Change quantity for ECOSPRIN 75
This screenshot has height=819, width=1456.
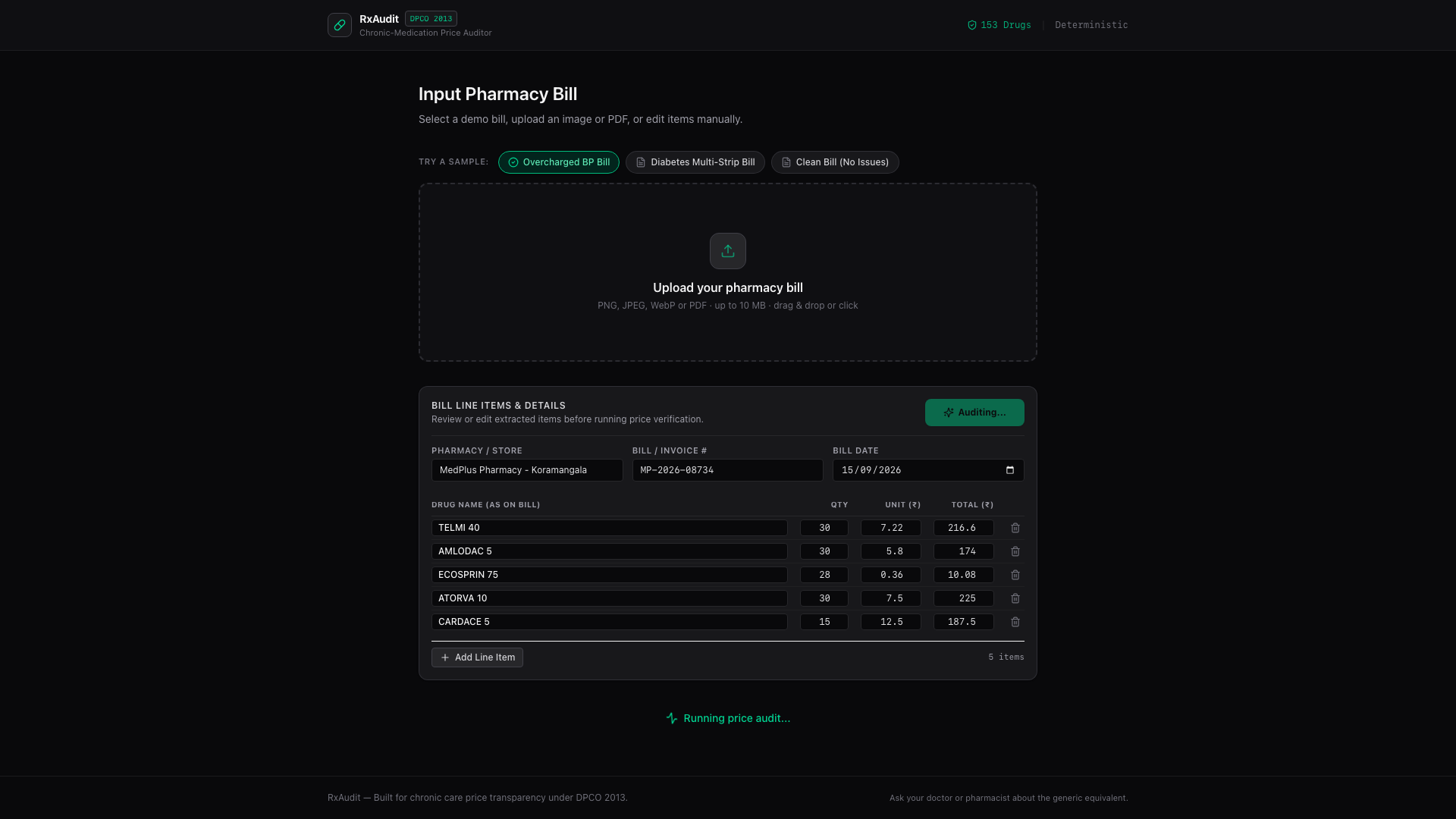pyautogui.click(x=824, y=575)
